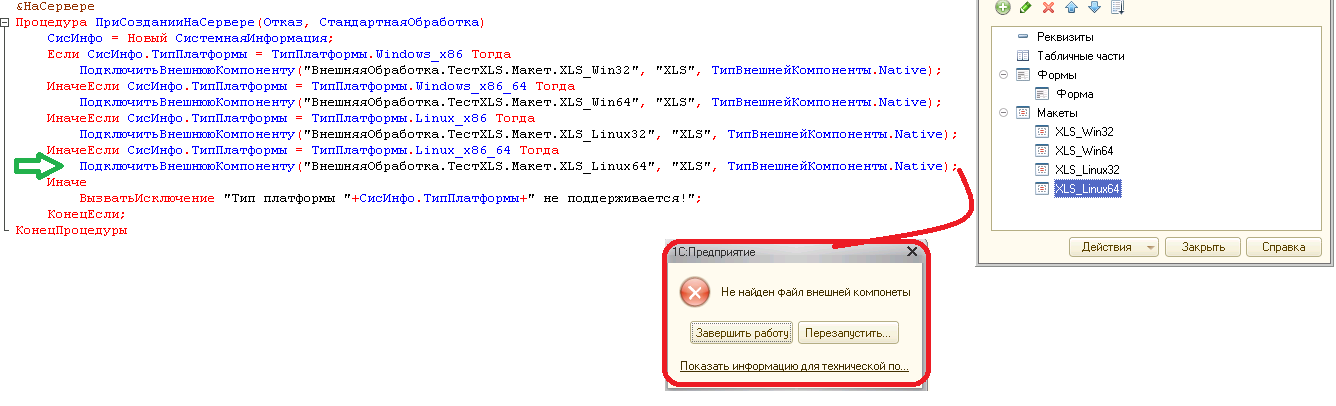
Task: Click the Табличные части table icon
Action: point(1023,56)
